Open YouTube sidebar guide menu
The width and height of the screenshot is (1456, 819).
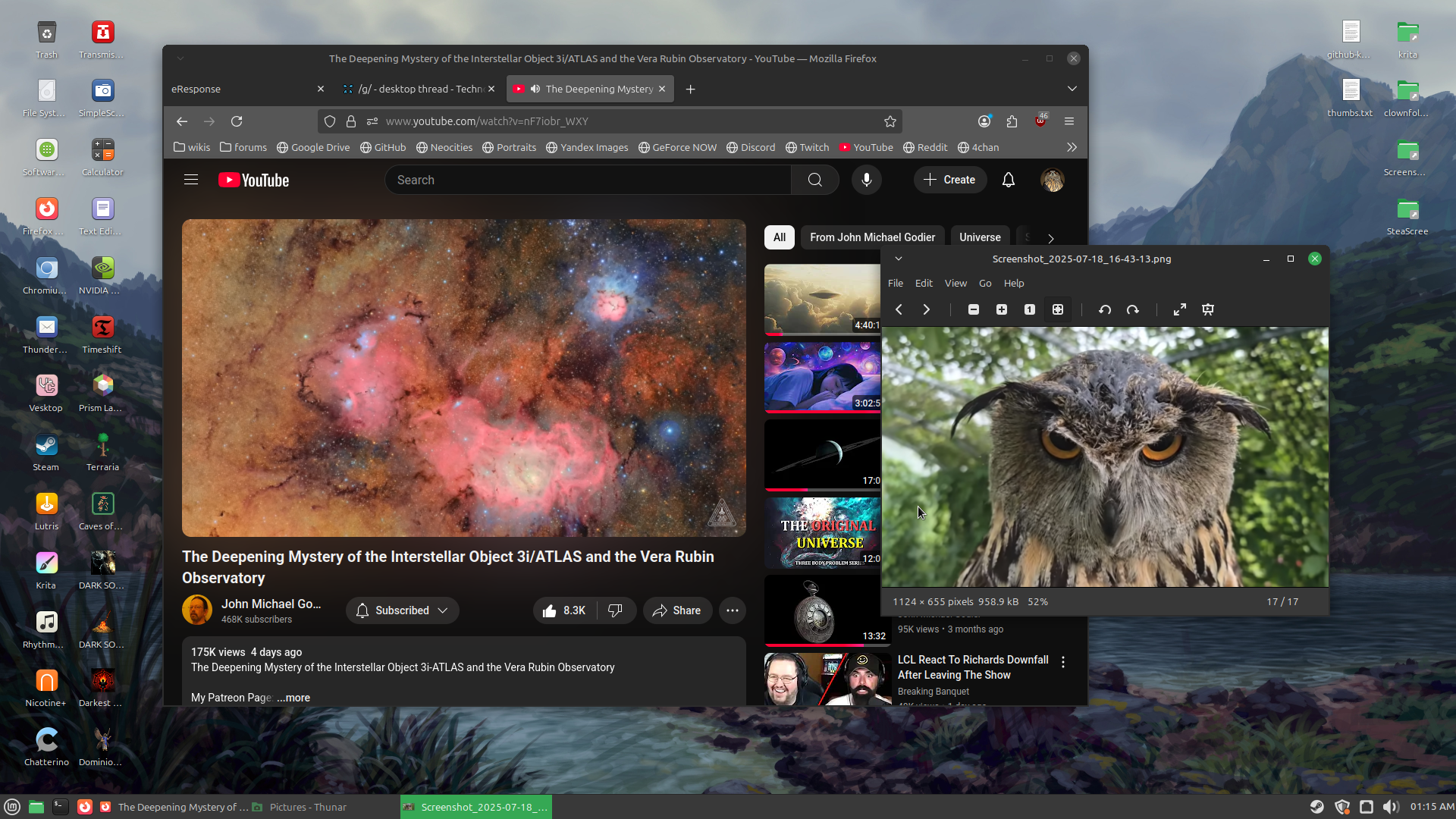(x=191, y=180)
